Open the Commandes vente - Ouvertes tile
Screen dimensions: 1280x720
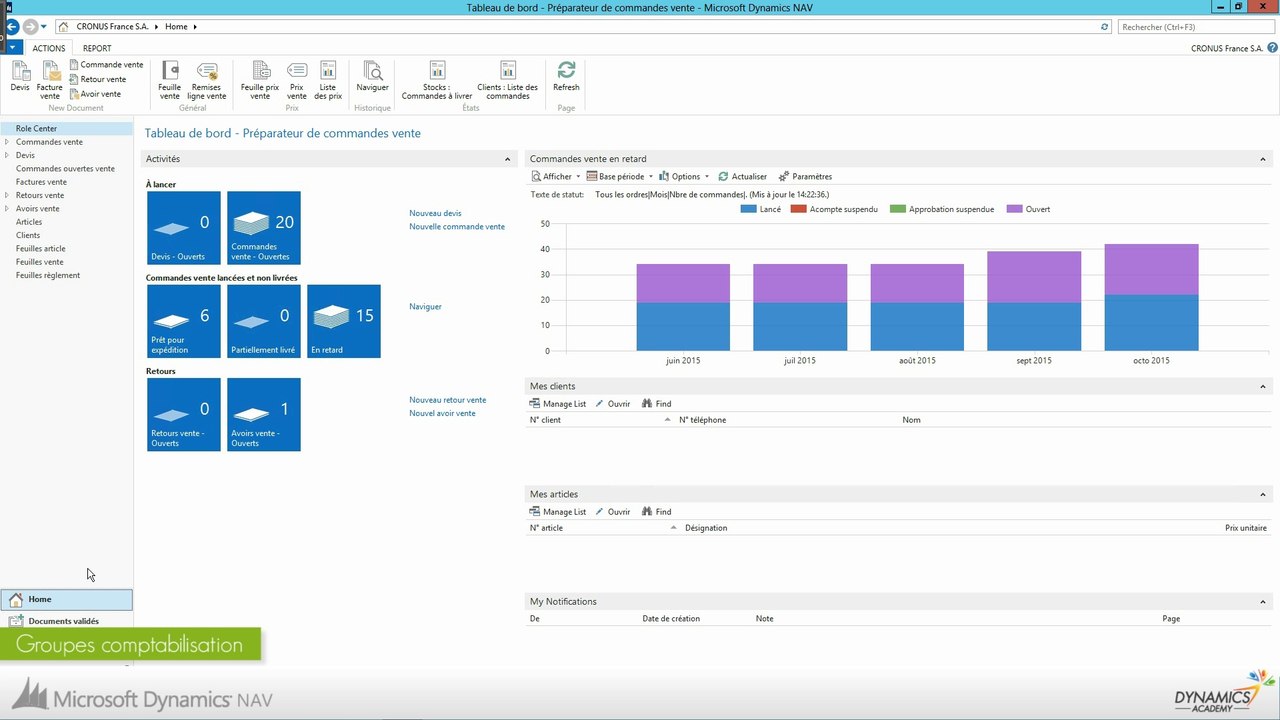click(264, 228)
